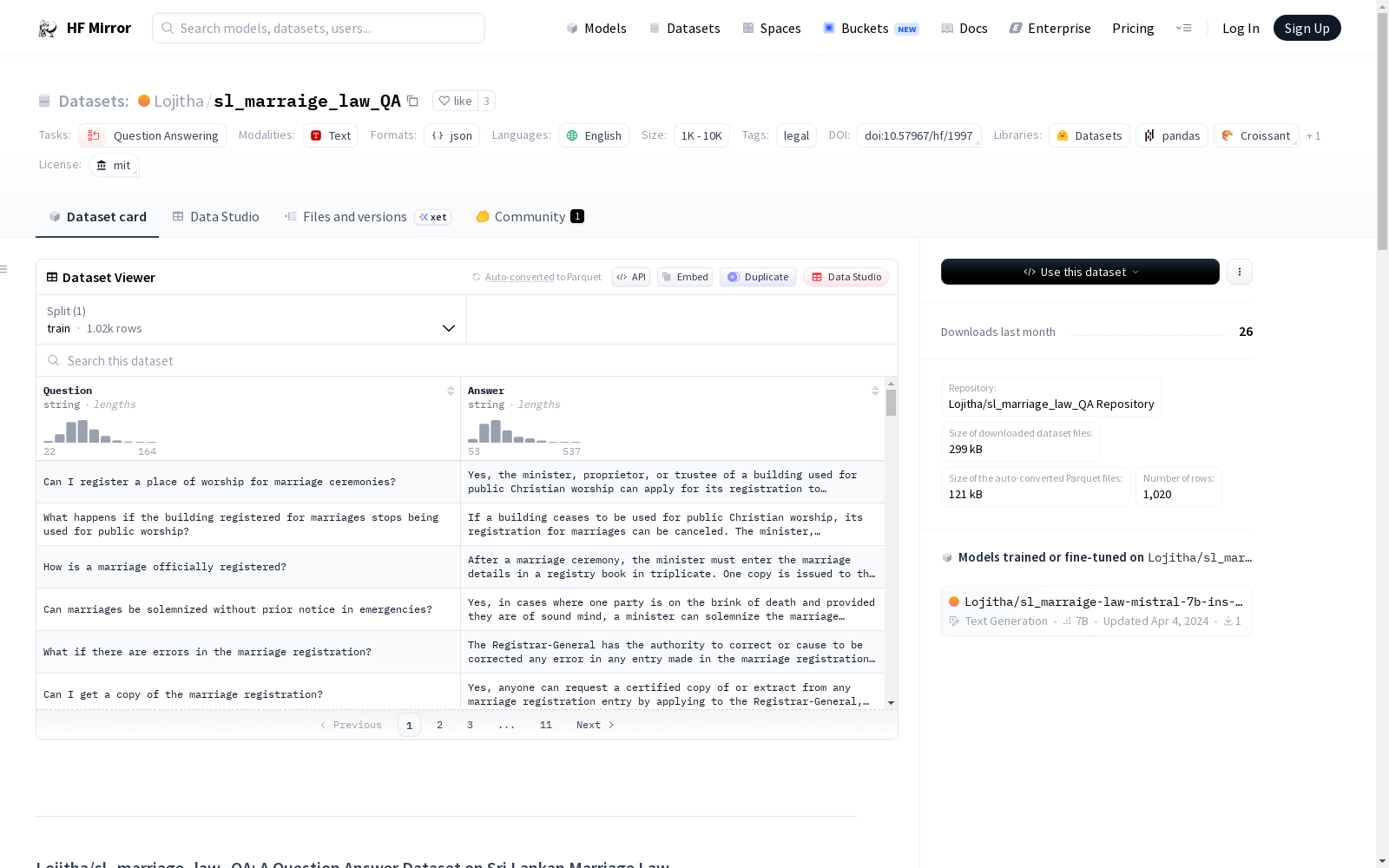Click the Duplicate button
1389x868 pixels.
[x=758, y=277]
